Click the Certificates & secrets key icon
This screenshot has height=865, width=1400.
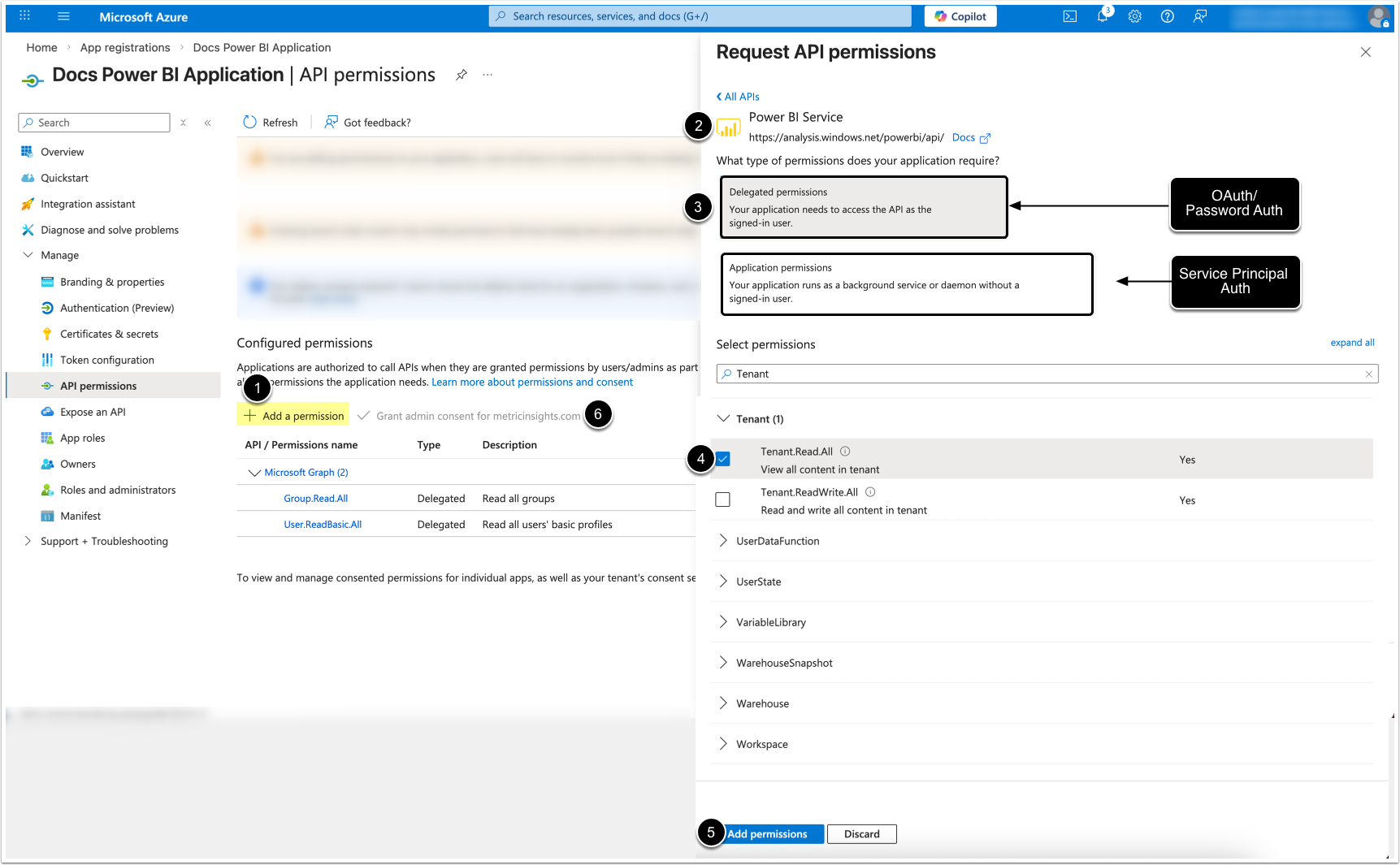[x=47, y=334]
